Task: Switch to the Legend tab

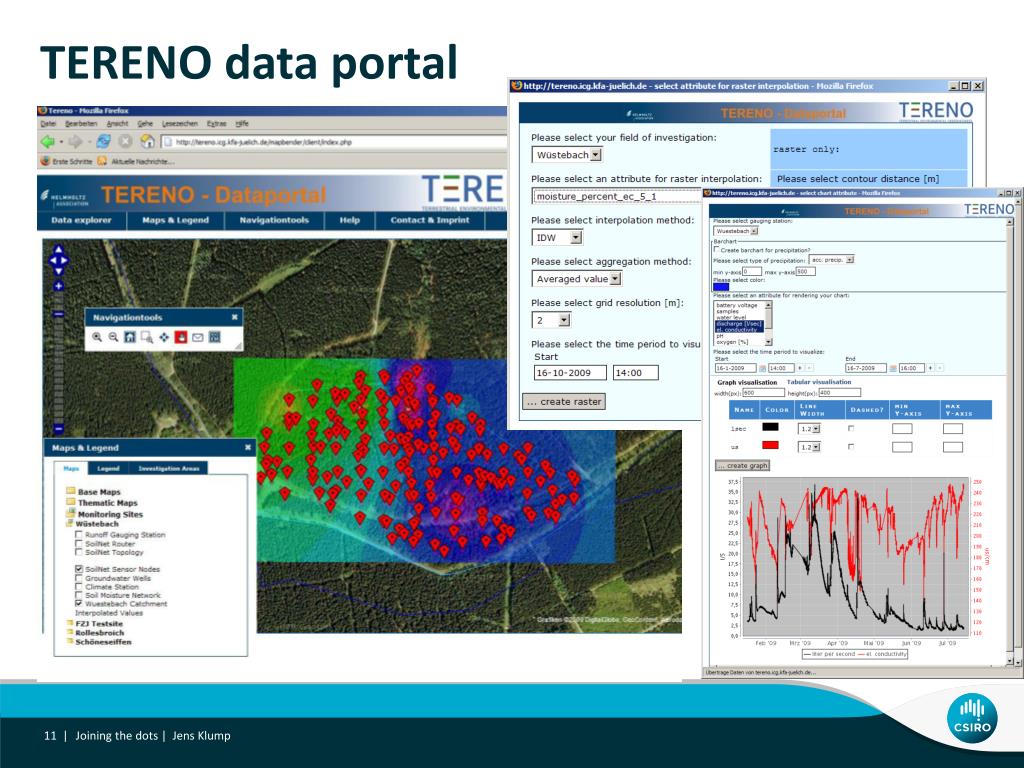Action: [108, 468]
